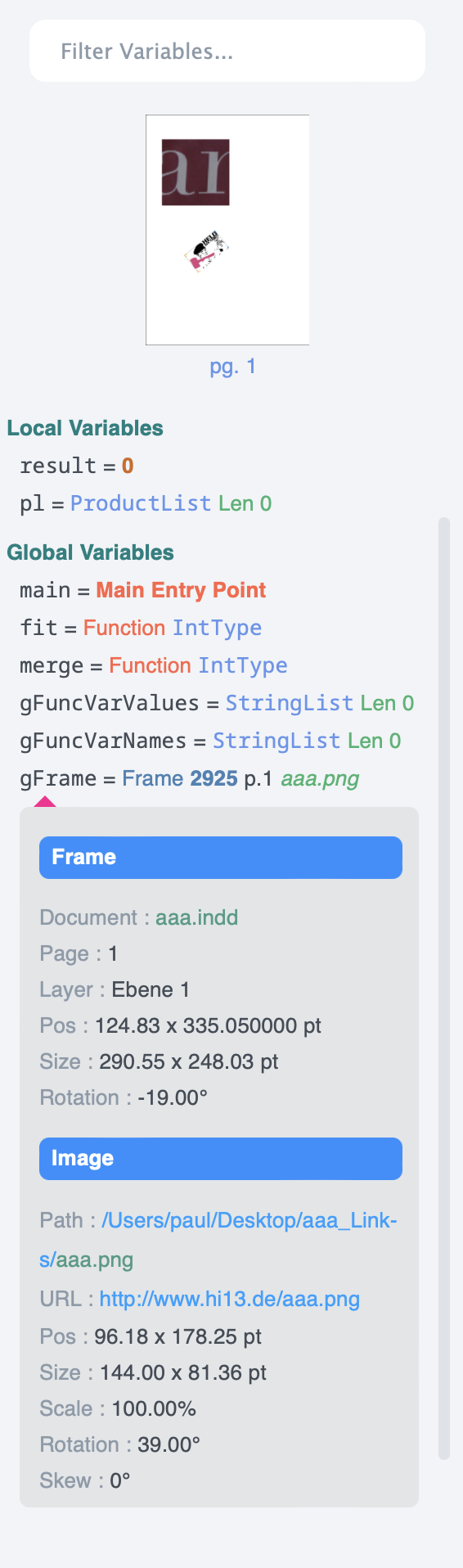Screen dimensions: 463x1568
Task: Open the page 1 preview thumbnail
Action: coord(227,230)
